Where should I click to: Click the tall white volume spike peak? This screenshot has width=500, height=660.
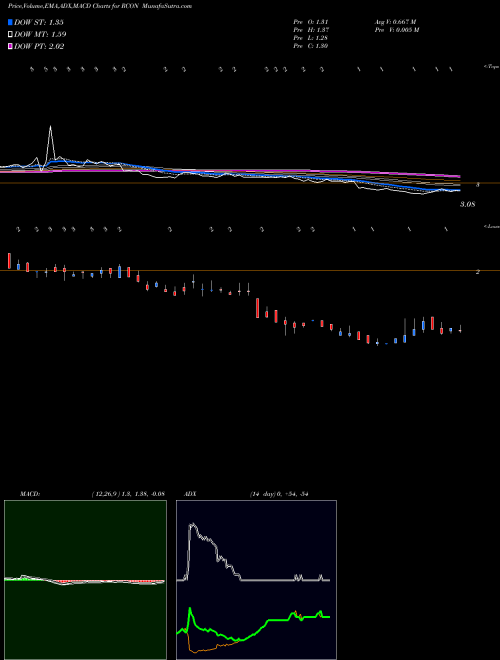point(51,127)
